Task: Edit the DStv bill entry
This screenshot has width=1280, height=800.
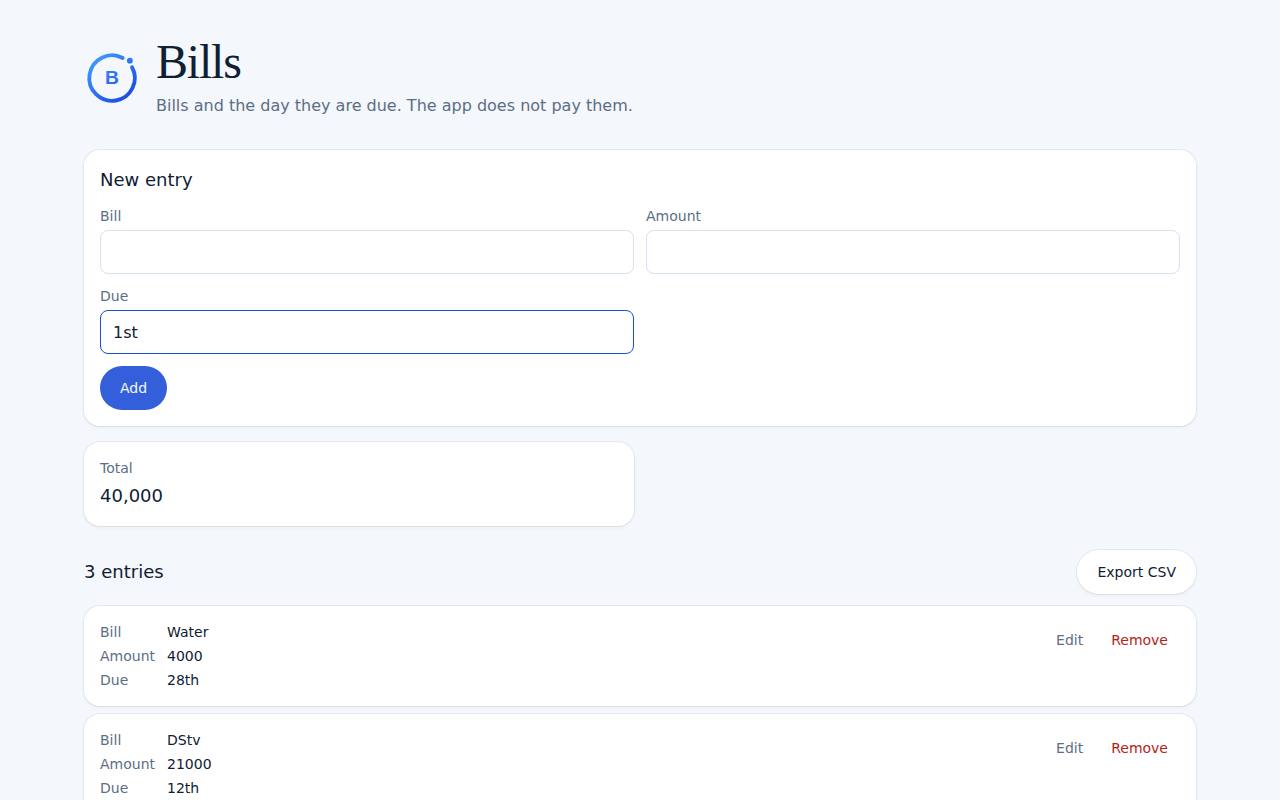Action: (1069, 748)
